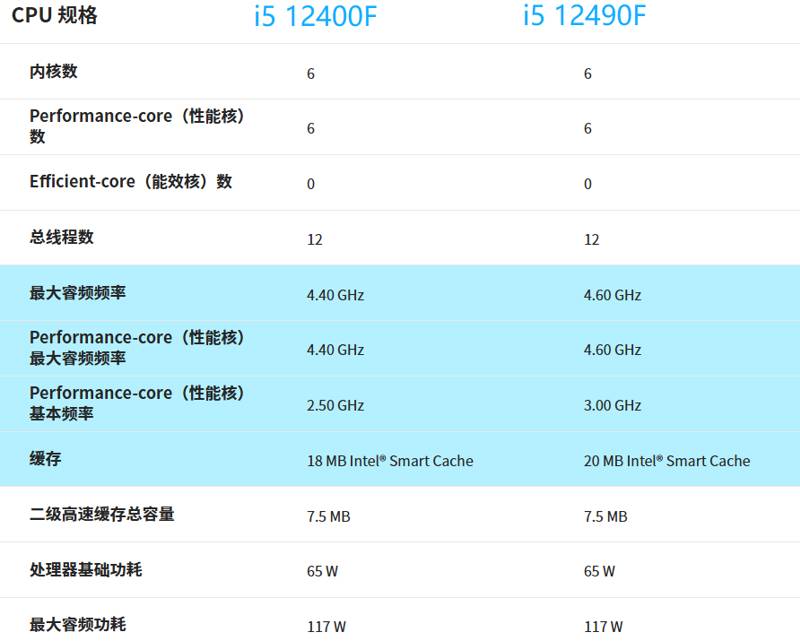Select the 二级高速缓存总容量 row label

click(102, 515)
